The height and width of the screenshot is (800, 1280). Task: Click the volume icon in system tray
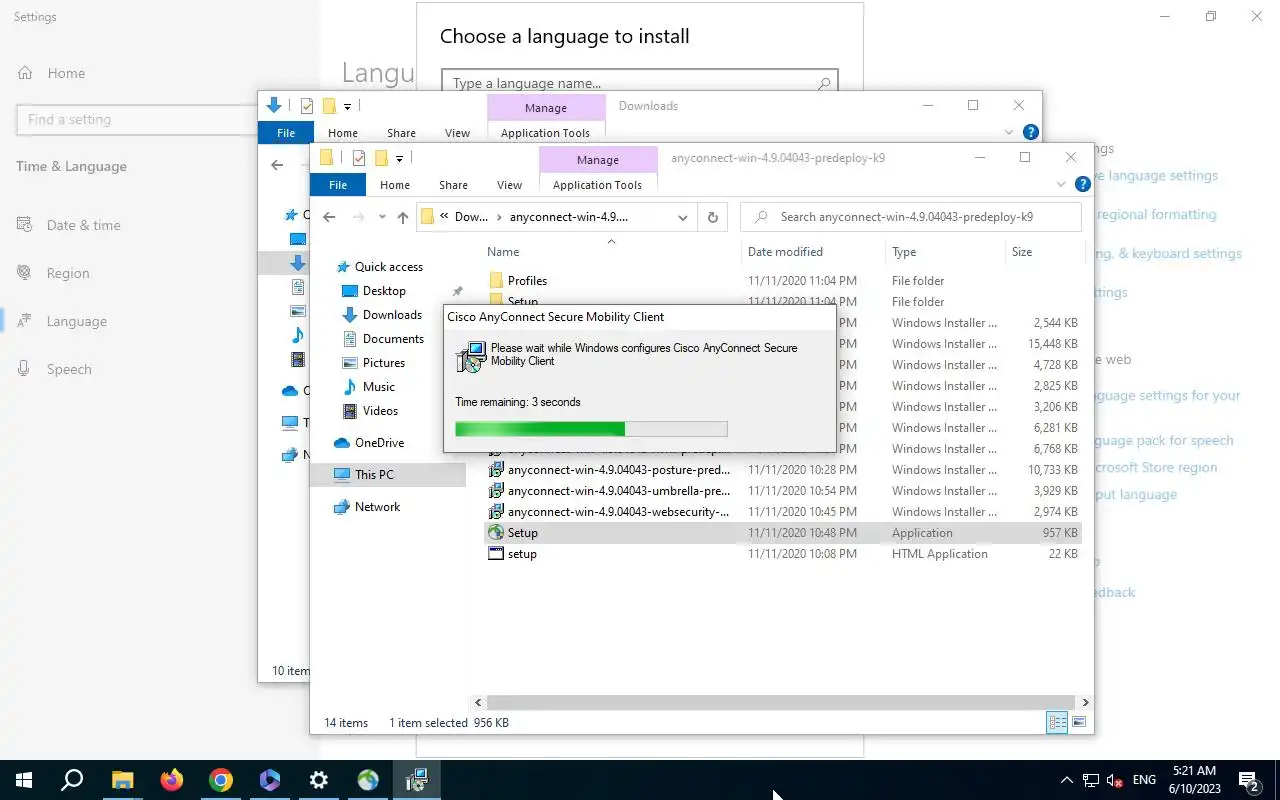1115,780
